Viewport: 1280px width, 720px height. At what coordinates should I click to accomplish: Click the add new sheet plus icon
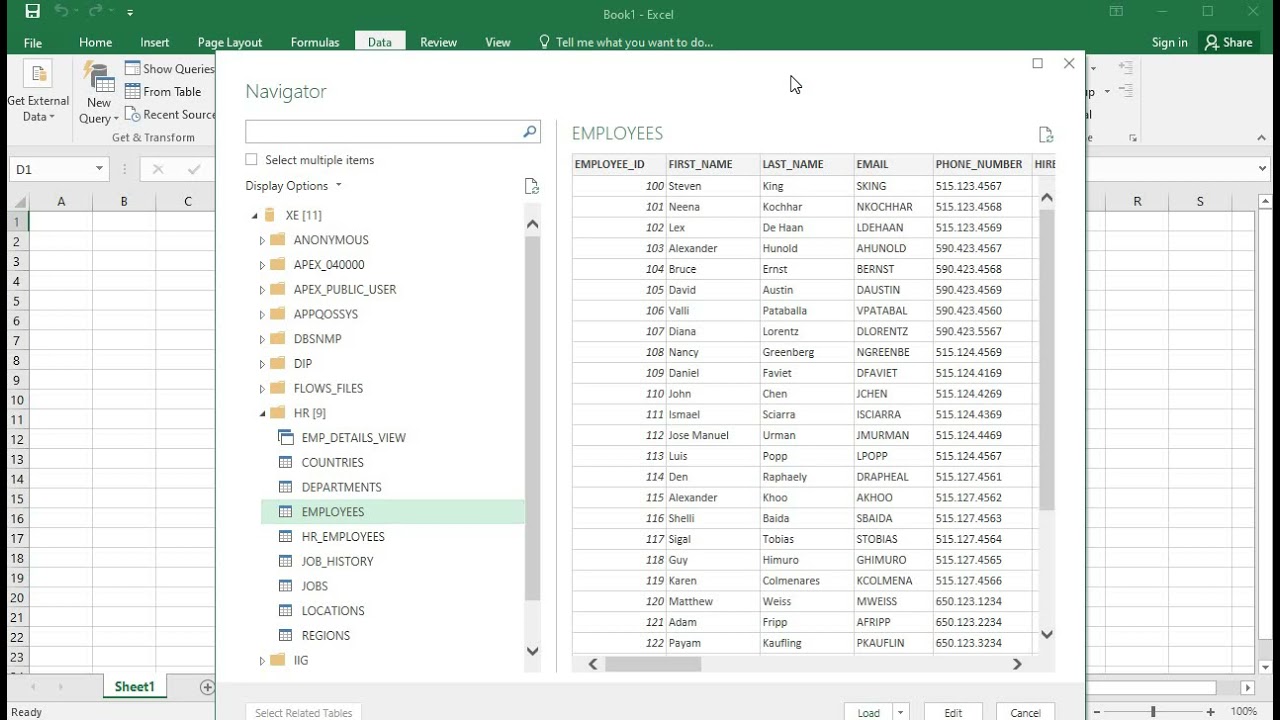pyautogui.click(x=207, y=687)
